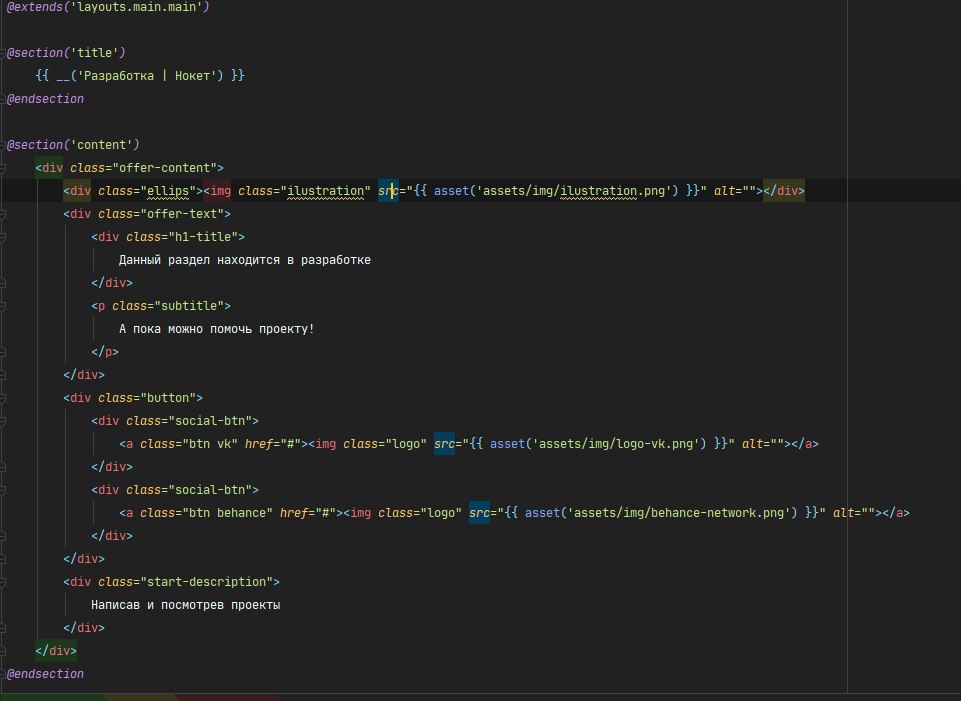Viewport: 961px width, 701px height.
Task: Collapse the @section('content') block fold marker
Action: (3, 145)
